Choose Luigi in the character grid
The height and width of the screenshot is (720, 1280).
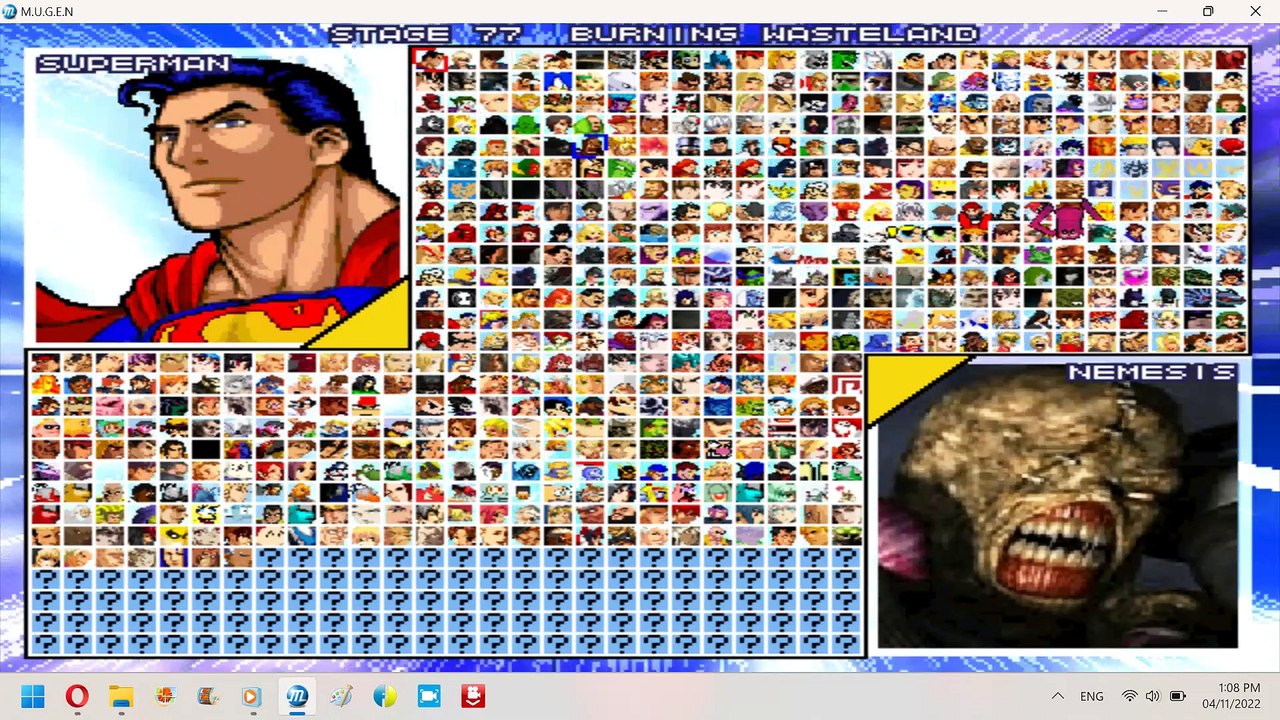(x=685, y=59)
